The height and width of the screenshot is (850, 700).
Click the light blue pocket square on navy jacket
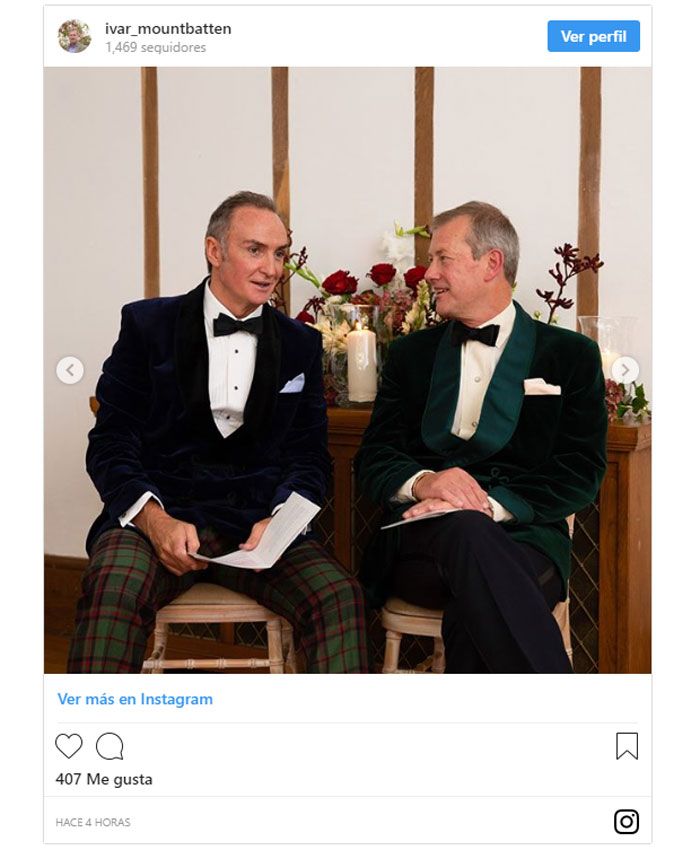(x=293, y=383)
